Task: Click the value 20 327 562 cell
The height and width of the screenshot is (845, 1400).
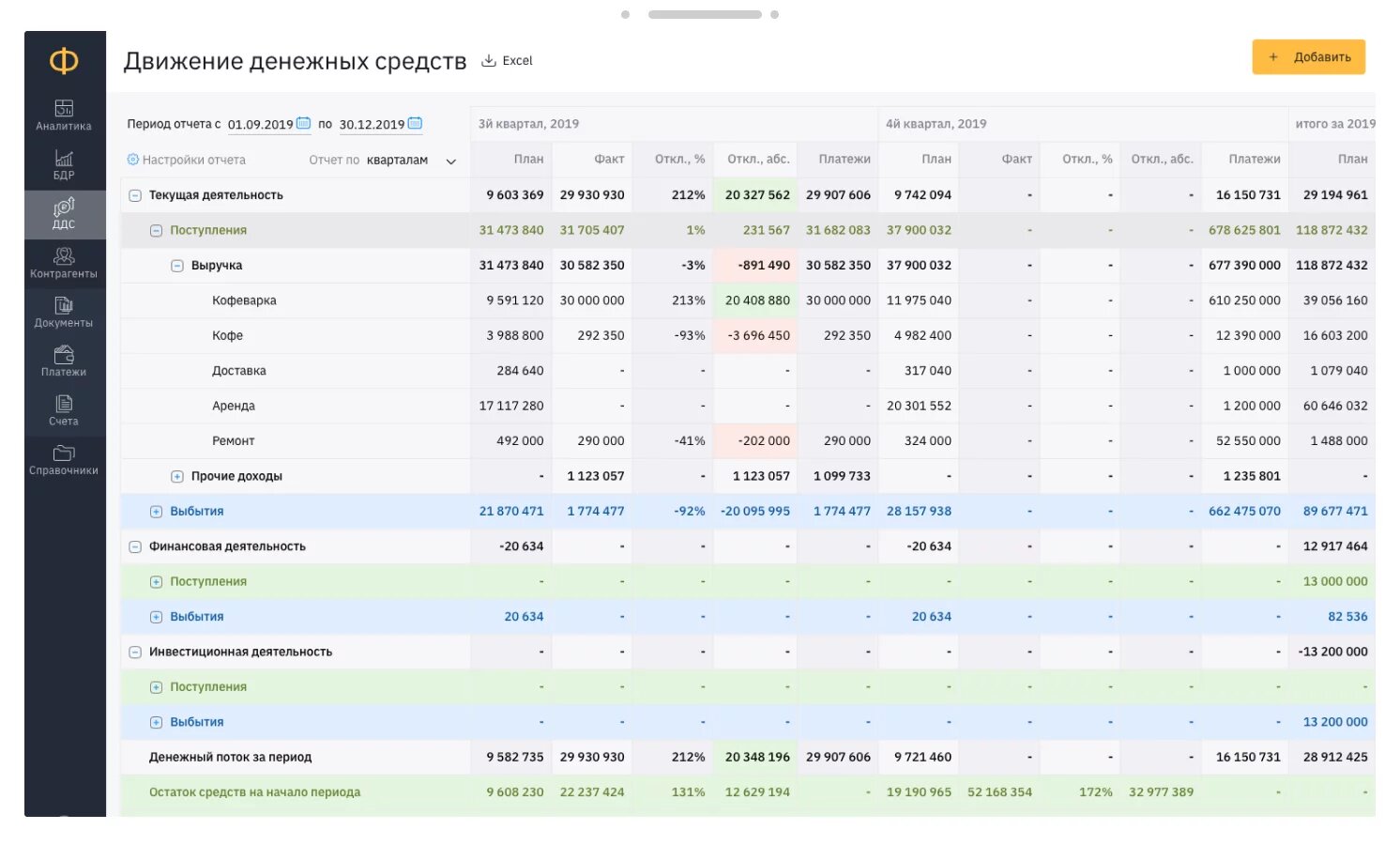Action: coord(755,195)
